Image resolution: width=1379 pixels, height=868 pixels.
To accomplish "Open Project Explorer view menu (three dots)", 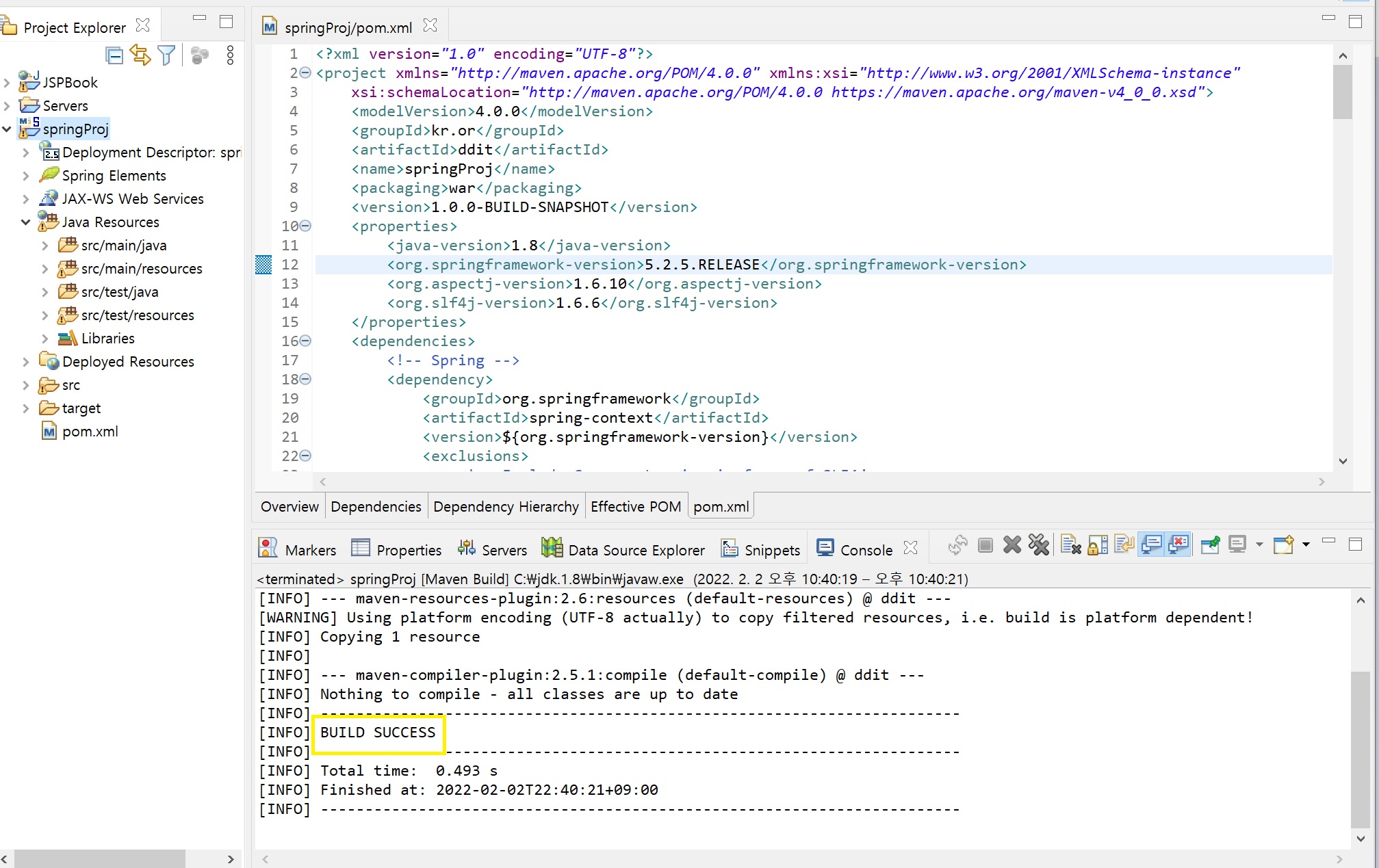I will click(230, 55).
